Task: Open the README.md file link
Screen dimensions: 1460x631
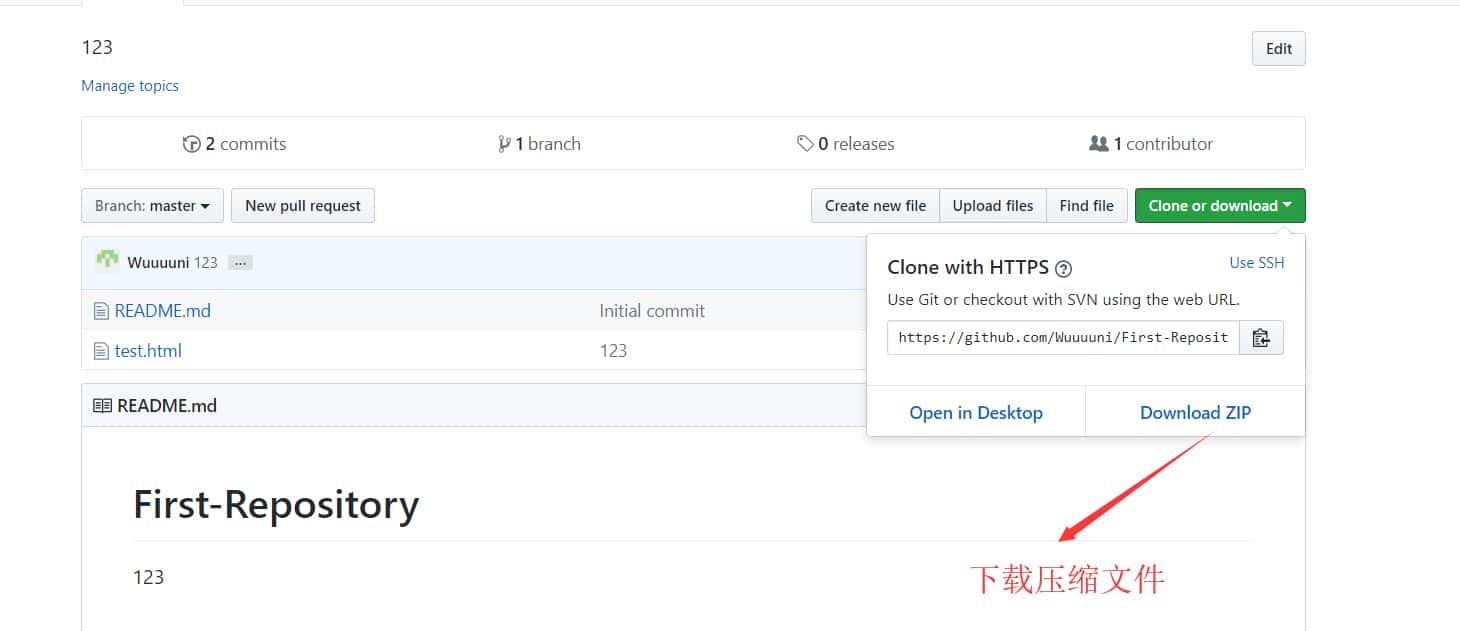Action: tap(163, 311)
